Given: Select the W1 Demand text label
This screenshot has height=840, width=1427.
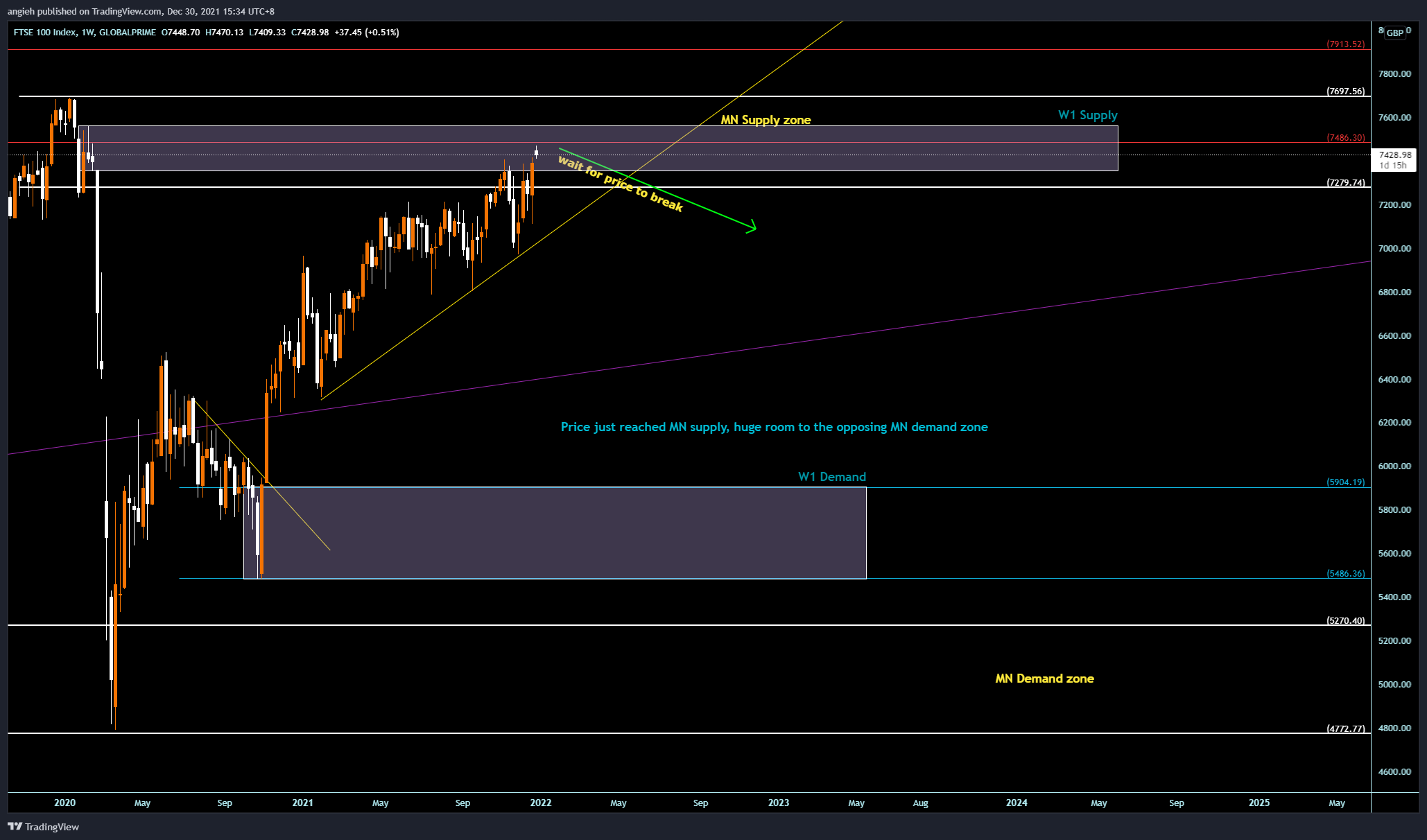Looking at the screenshot, I should tap(831, 477).
